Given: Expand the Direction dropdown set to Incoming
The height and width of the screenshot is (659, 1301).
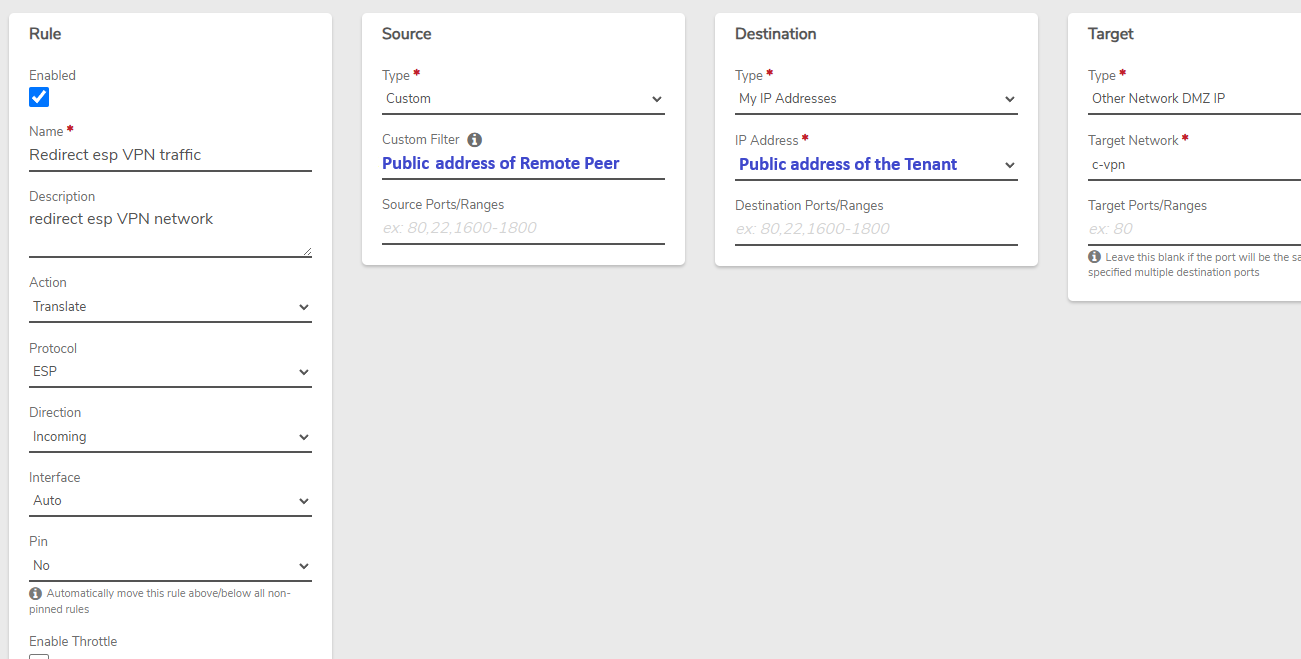Looking at the screenshot, I should tap(170, 437).
